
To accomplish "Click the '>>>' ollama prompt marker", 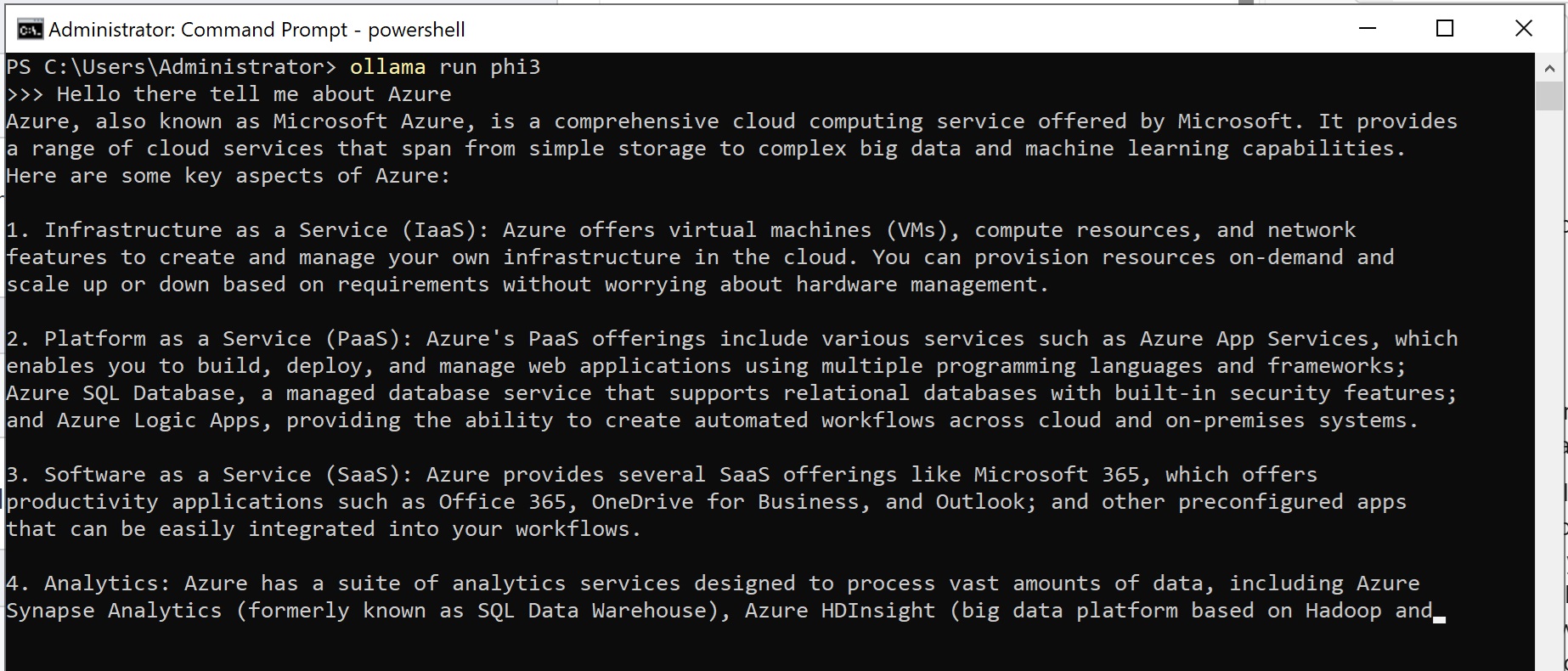I will (25, 93).
